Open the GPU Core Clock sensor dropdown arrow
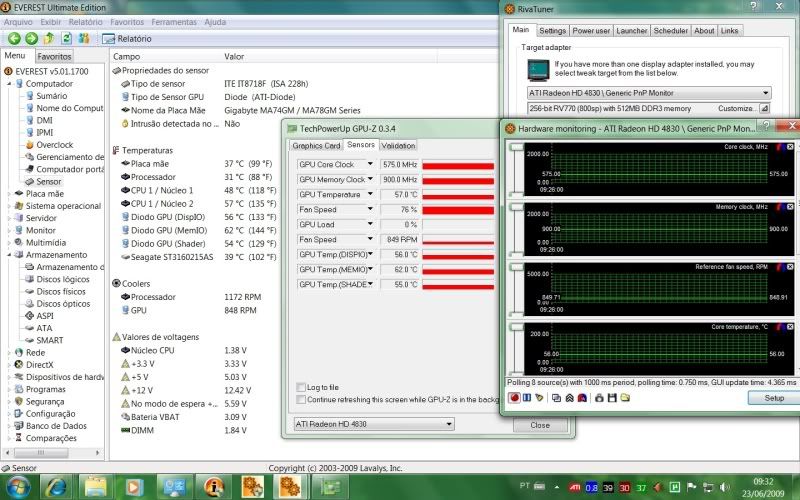 point(370,164)
